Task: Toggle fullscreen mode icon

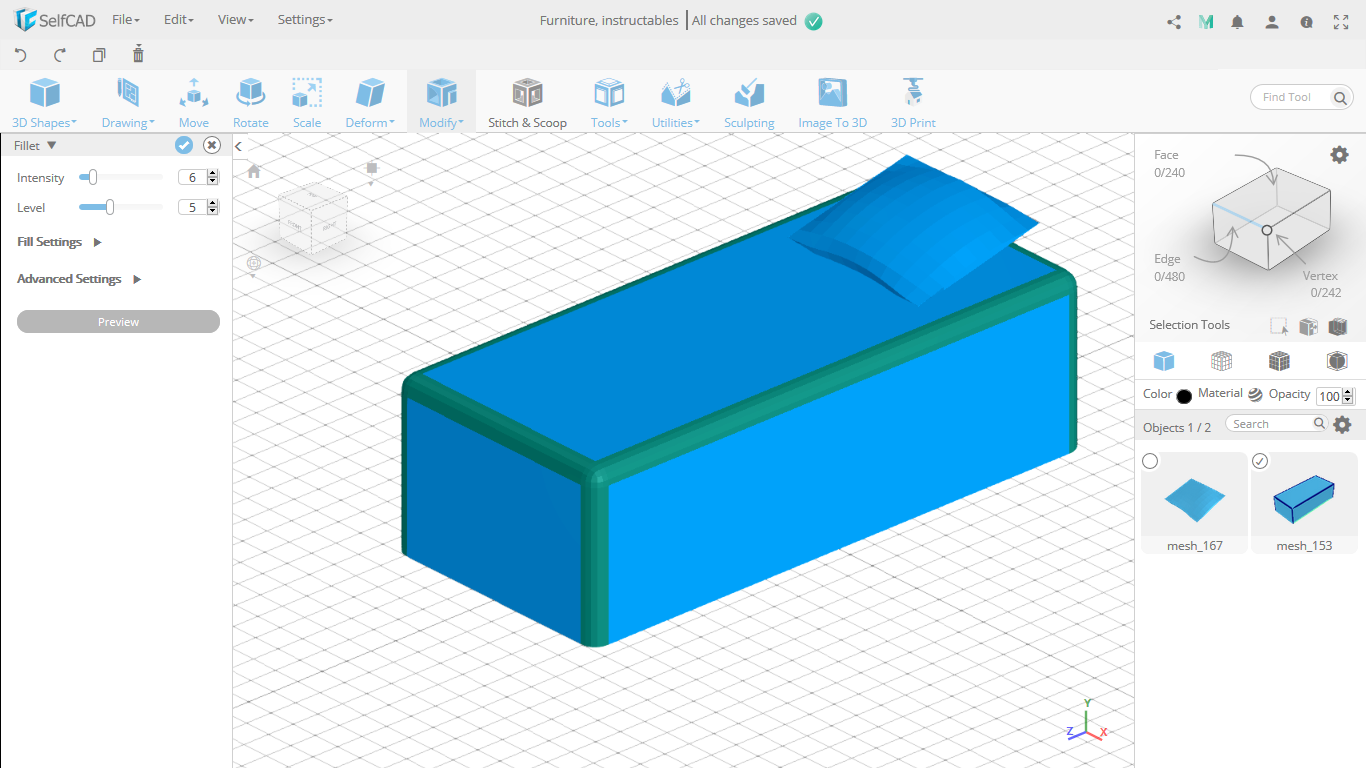Action: pyautogui.click(x=1341, y=22)
